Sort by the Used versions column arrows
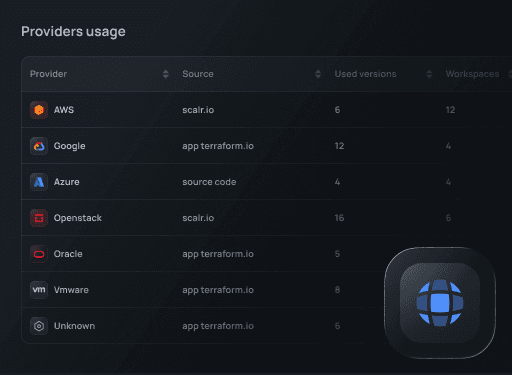Viewport: 512px width, 375px height. [x=429, y=74]
